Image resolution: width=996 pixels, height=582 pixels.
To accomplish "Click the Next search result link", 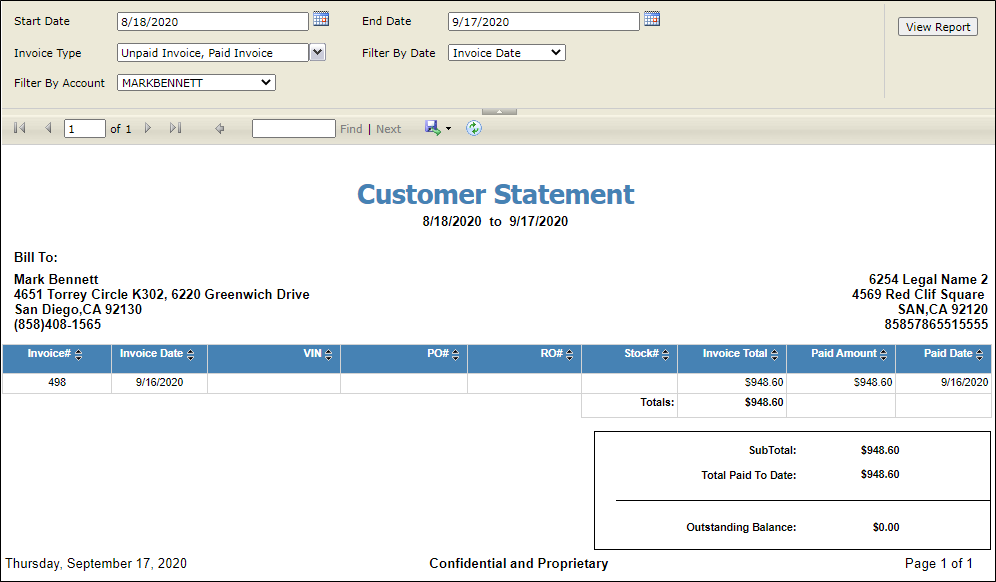I will point(389,129).
